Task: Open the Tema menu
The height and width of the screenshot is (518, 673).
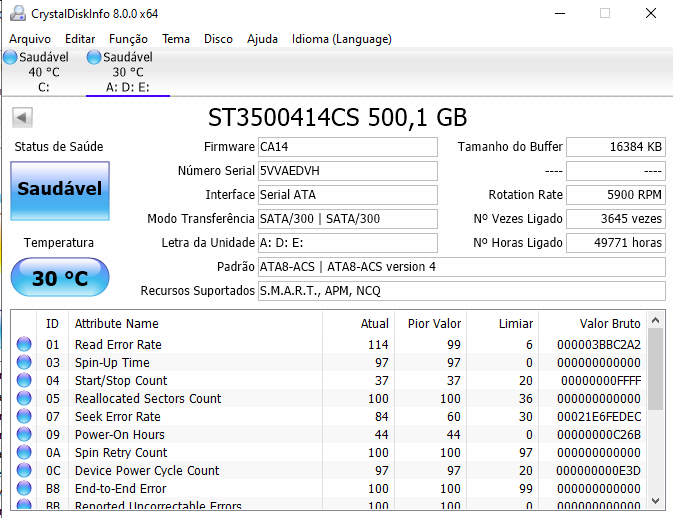Action: pyautogui.click(x=176, y=39)
